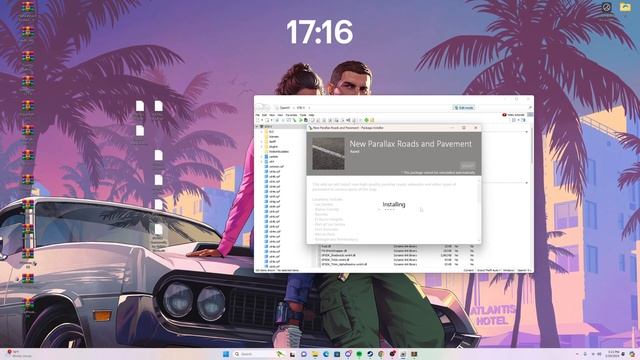Click Windows in the OpenIV status bar
640x360 pixels.
(509, 270)
